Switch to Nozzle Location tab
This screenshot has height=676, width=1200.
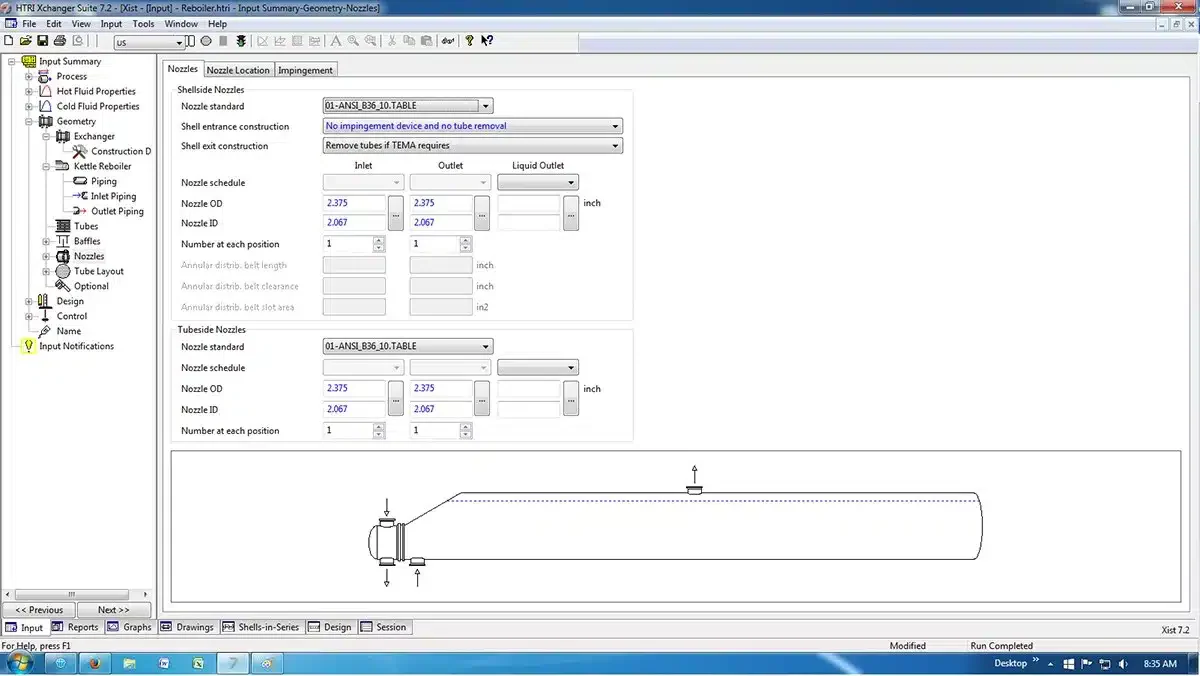238,70
